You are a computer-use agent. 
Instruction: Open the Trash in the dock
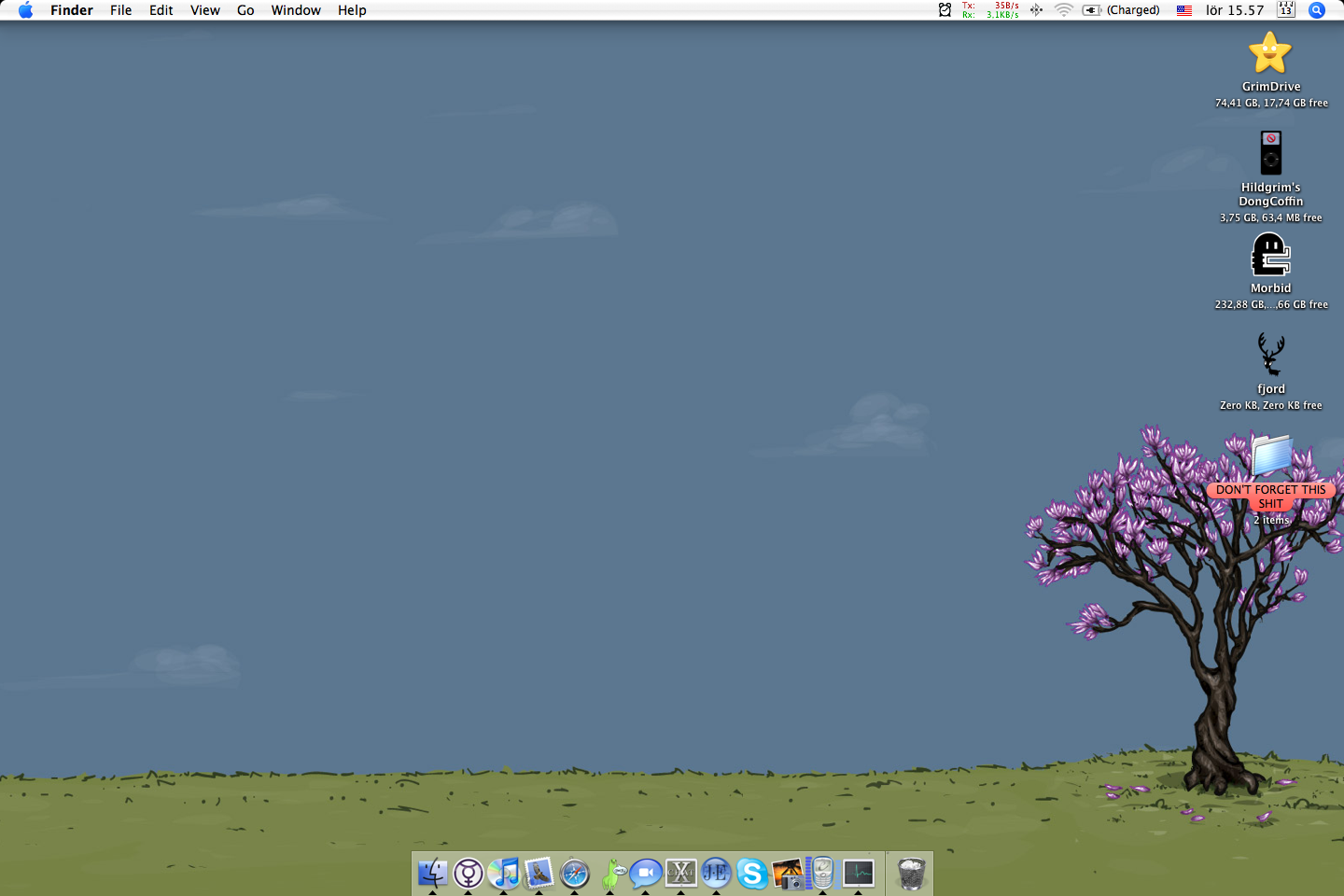911,874
